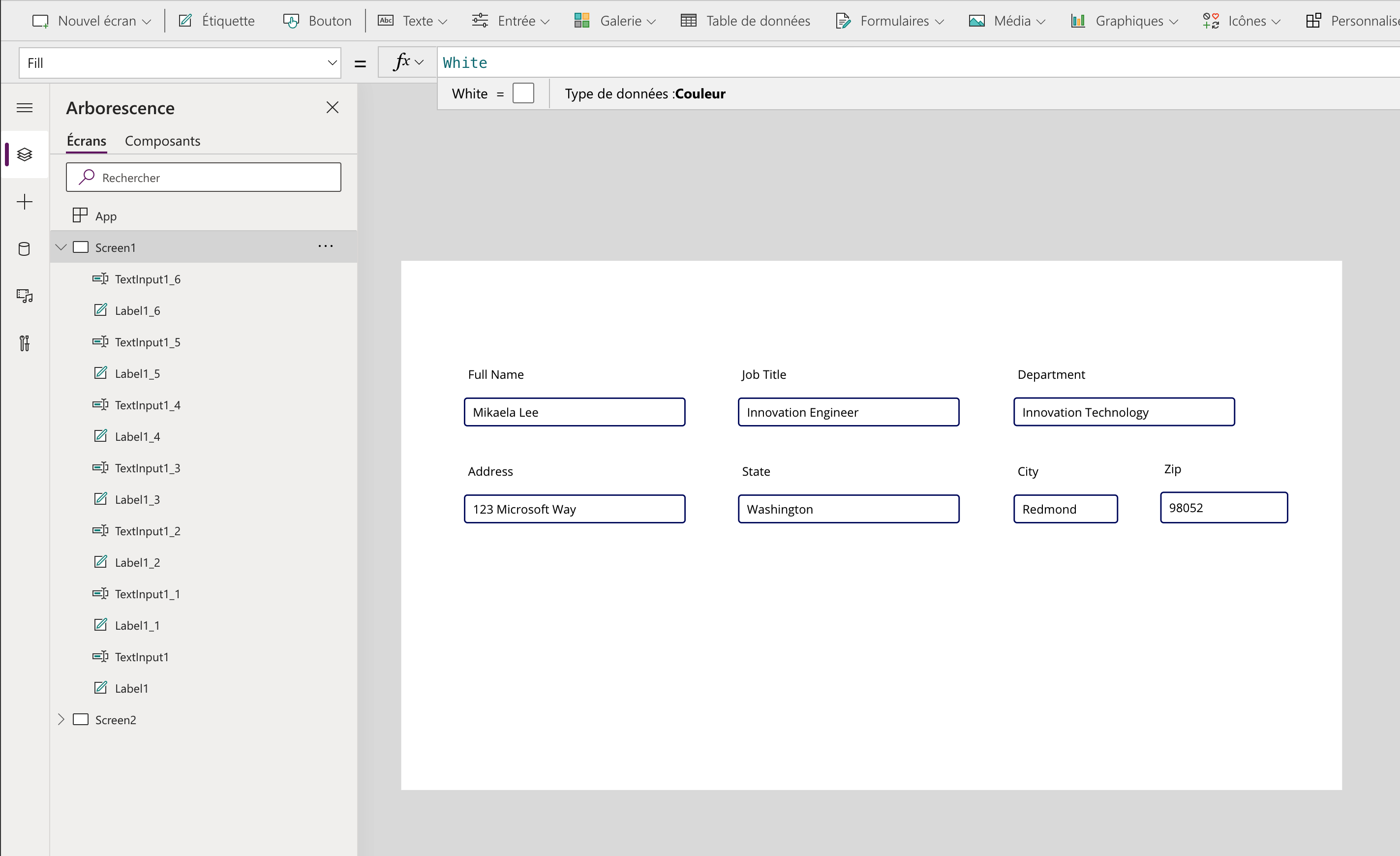Image resolution: width=1400 pixels, height=856 pixels.
Task: Select the City label on canvas
Action: (x=1027, y=471)
